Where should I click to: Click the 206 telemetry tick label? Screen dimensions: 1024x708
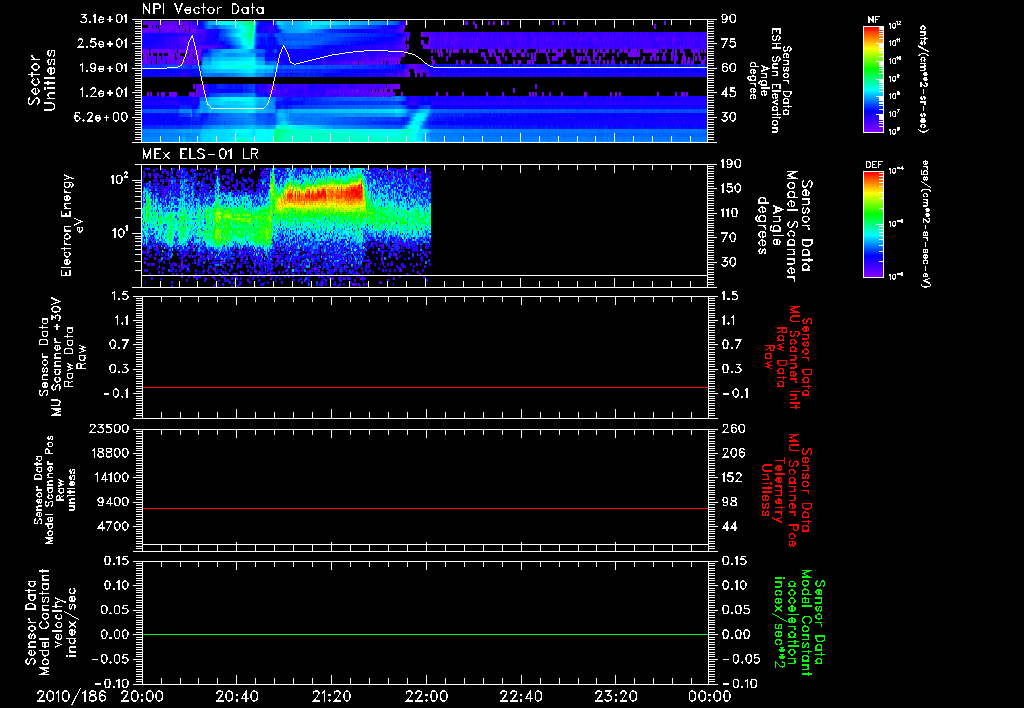tap(732, 453)
